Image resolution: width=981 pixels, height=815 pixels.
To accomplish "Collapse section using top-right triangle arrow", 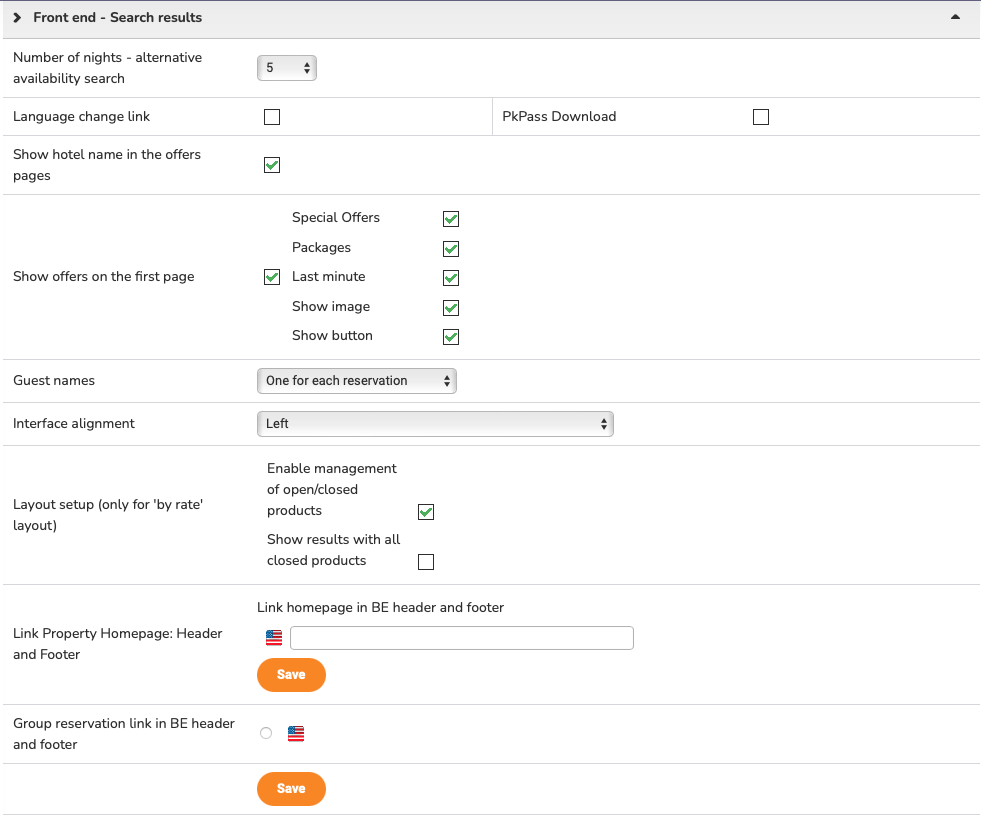I will click(x=955, y=17).
